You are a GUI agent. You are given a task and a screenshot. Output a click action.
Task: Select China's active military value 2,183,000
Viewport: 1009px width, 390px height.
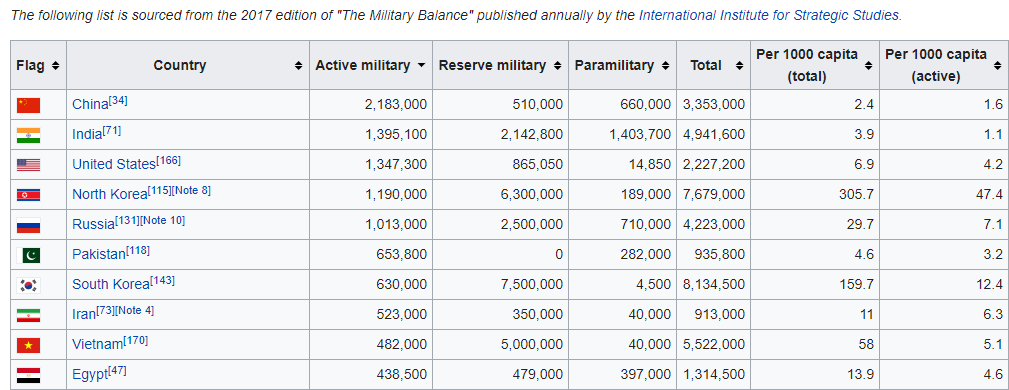click(396, 105)
